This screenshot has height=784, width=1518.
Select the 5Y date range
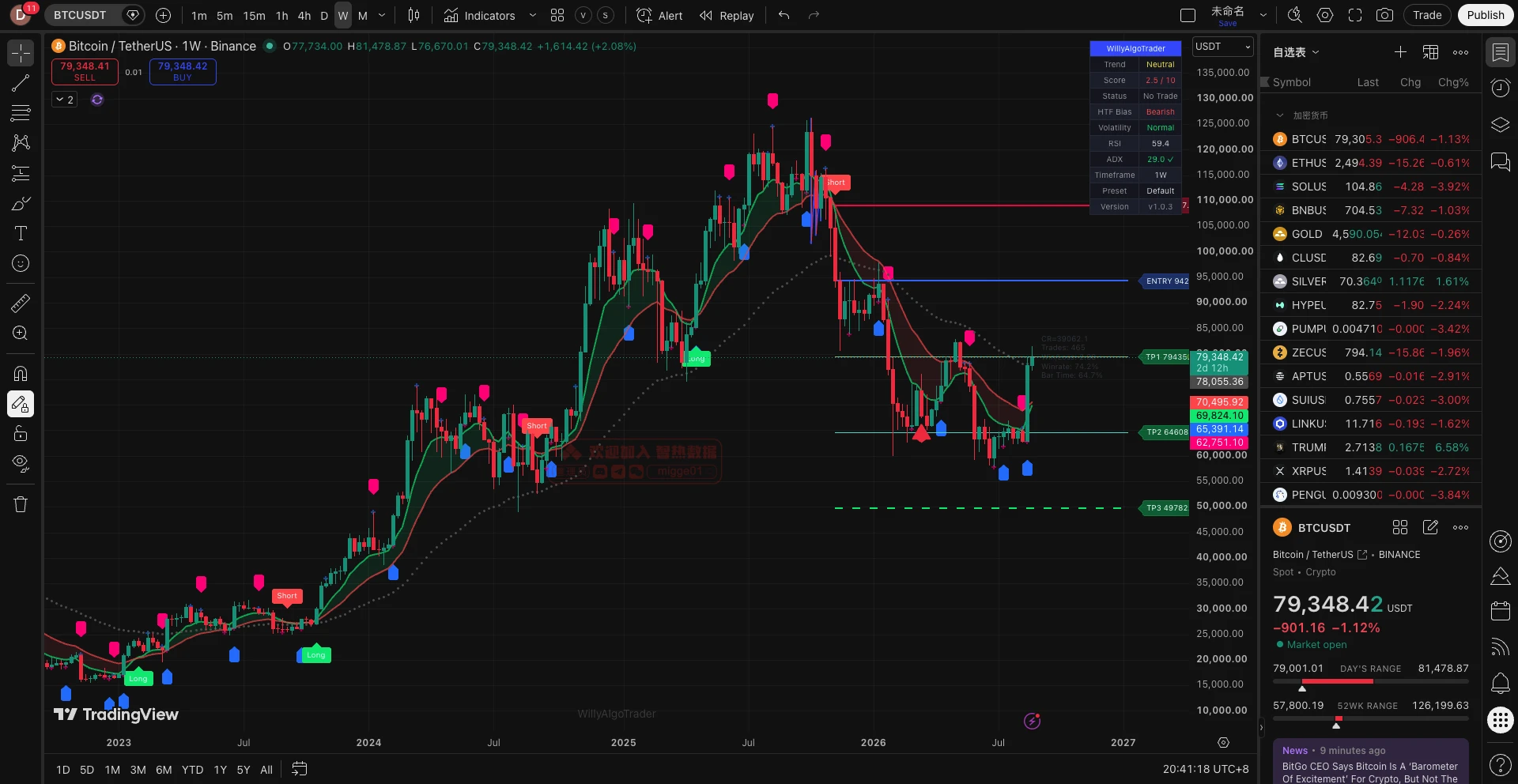point(244,769)
